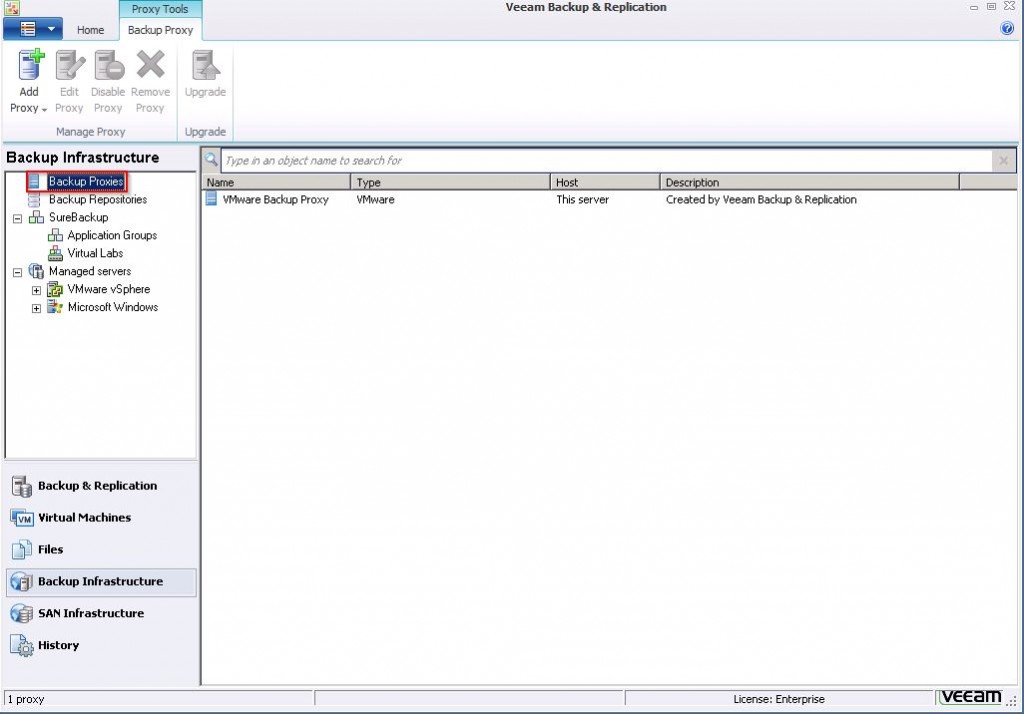This screenshot has width=1024, height=714.
Task: Open the Help icon at top right
Action: tap(1006, 28)
